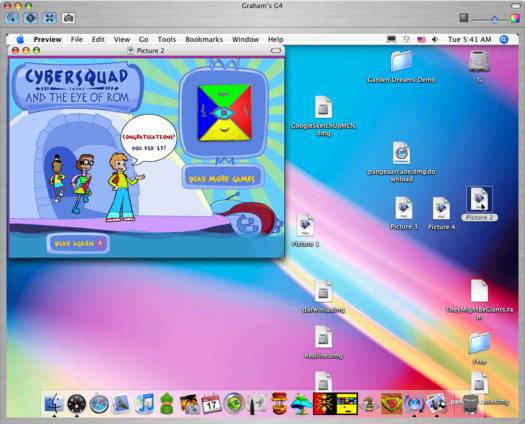Click the full color icon beside slider
Screen dimensions: 525x424
[515, 18]
